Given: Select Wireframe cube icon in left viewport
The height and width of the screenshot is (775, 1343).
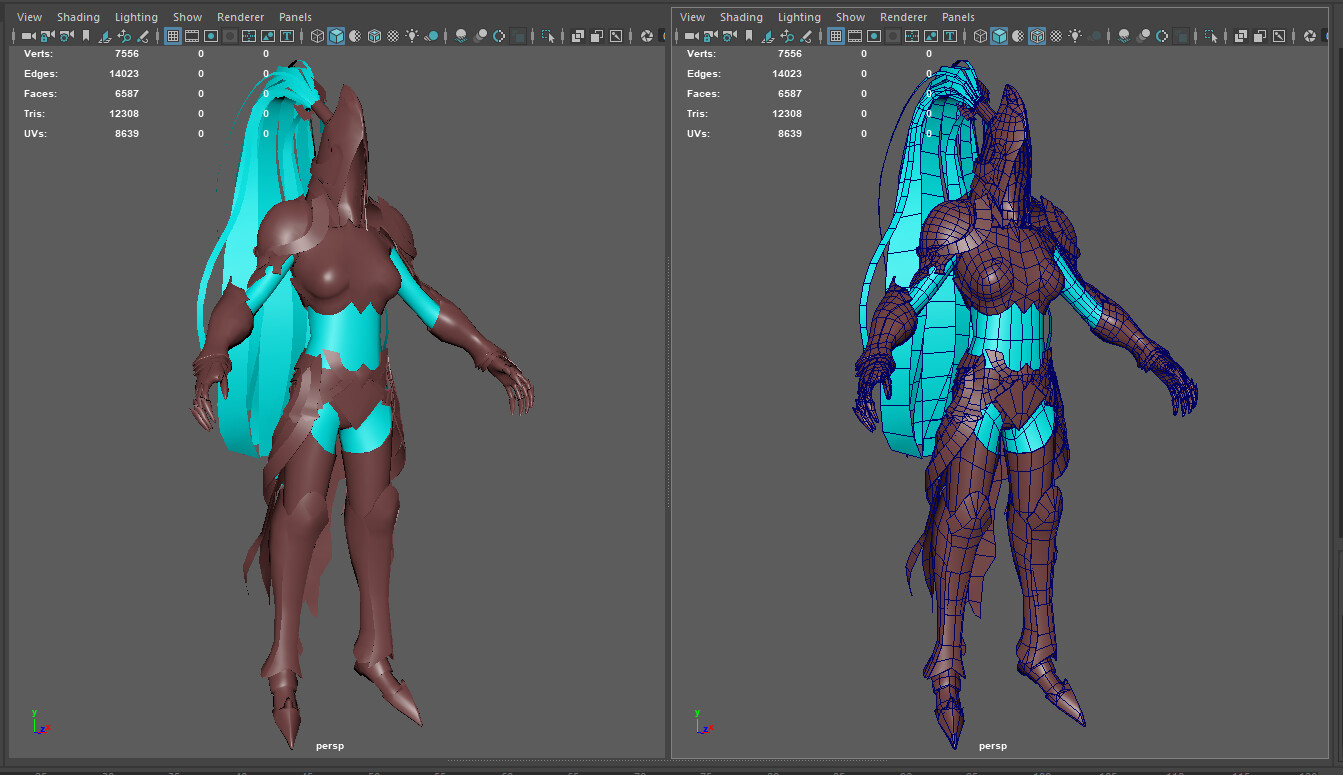Looking at the screenshot, I should pyautogui.click(x=317, y=36).
